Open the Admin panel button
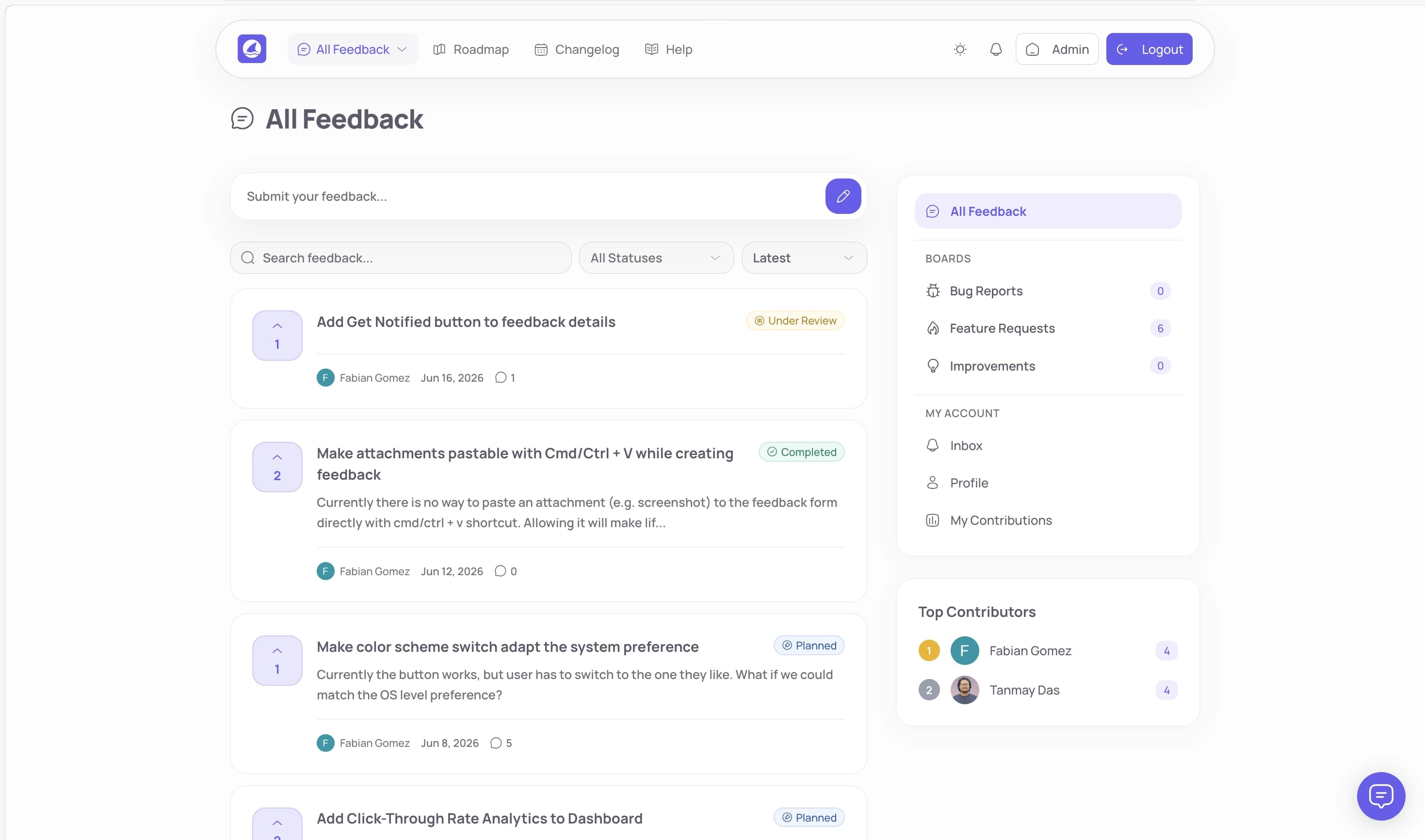The height and width of the screenshot is (840, 1425). pyautogui.click(x=1056, y=49)
